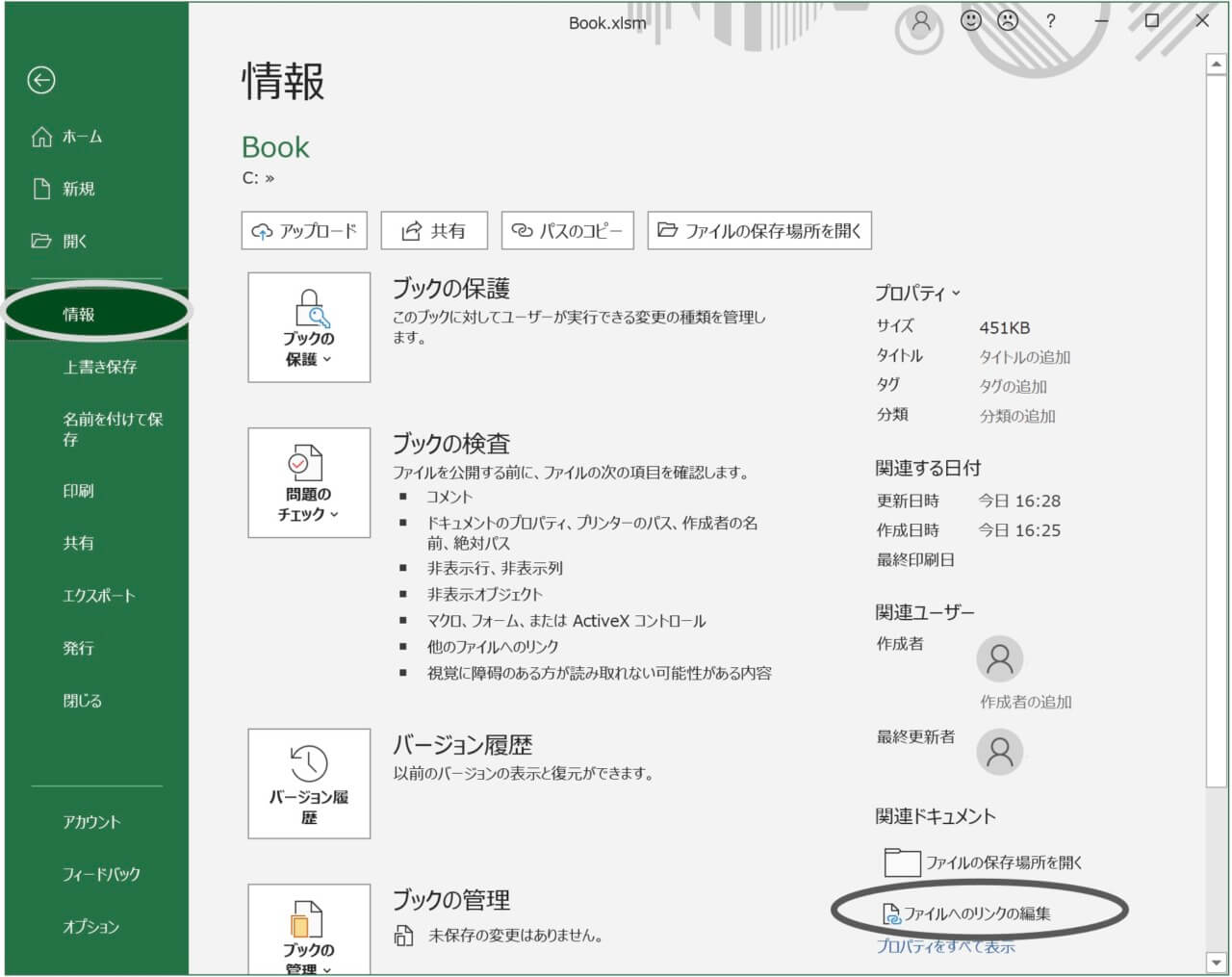Click the タイトルの追加 field

coord(1025,357)
